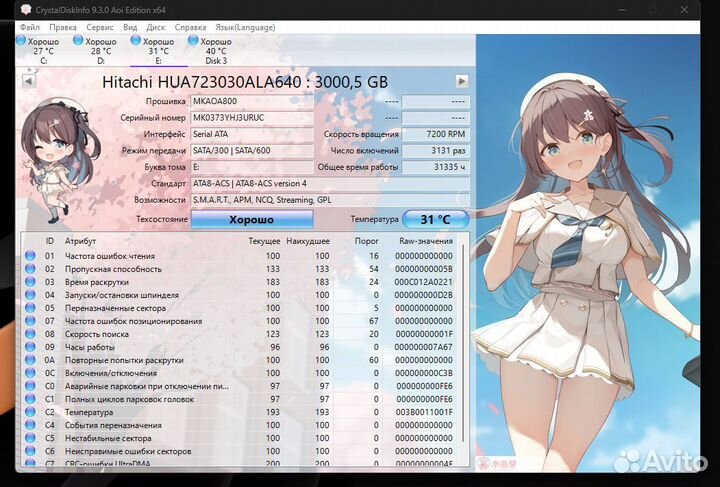
Task: Click status orb for attribute C2
Action: (30, 412)
